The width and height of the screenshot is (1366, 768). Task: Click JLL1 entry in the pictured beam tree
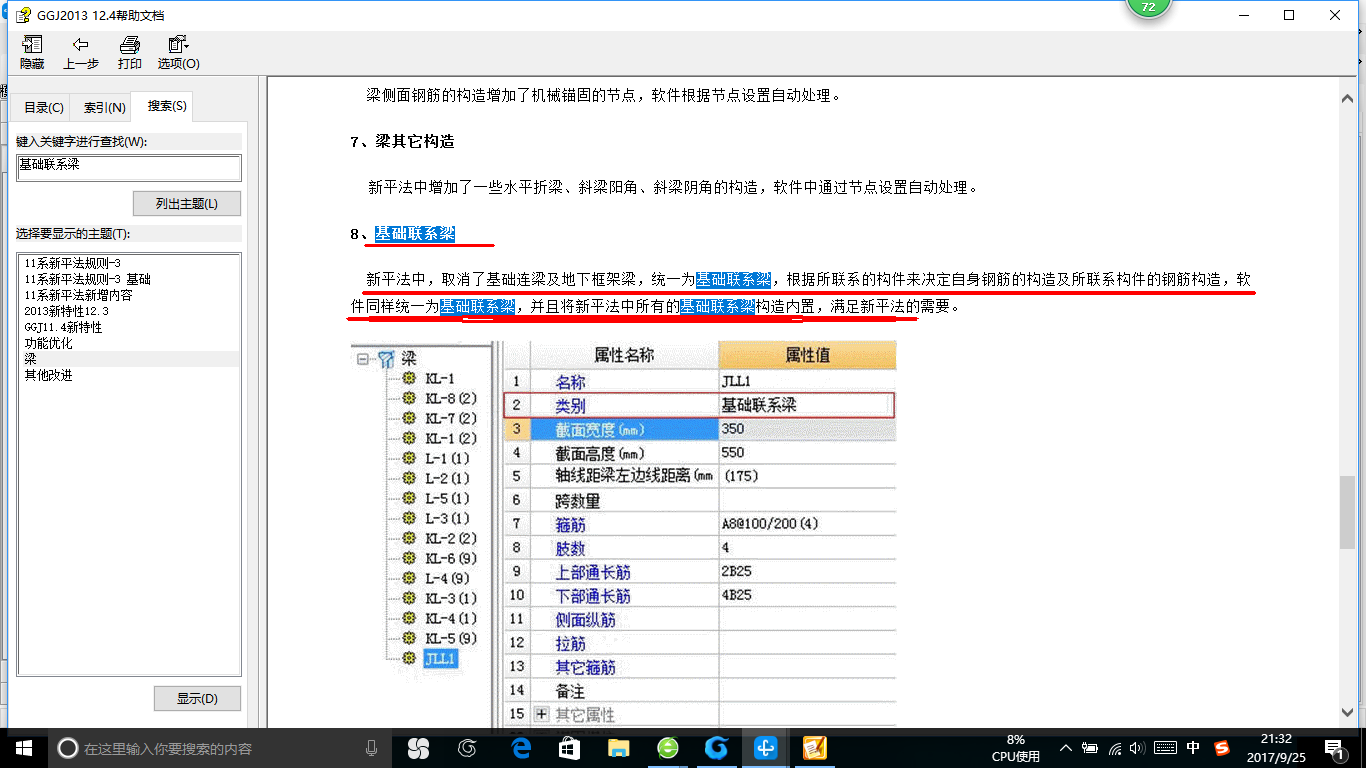coord(440,658)
